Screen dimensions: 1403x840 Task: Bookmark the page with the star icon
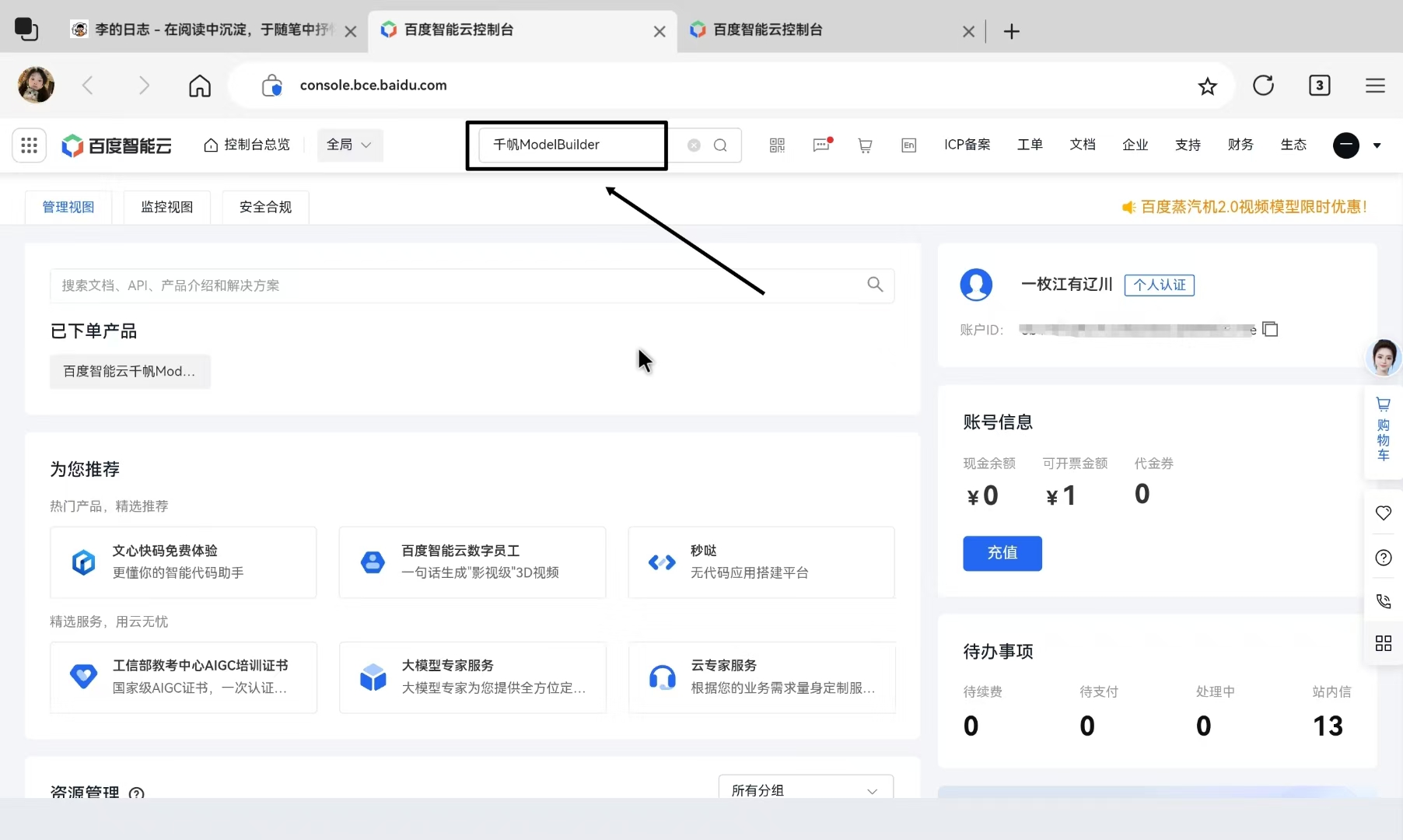(x=1207, y=86)
